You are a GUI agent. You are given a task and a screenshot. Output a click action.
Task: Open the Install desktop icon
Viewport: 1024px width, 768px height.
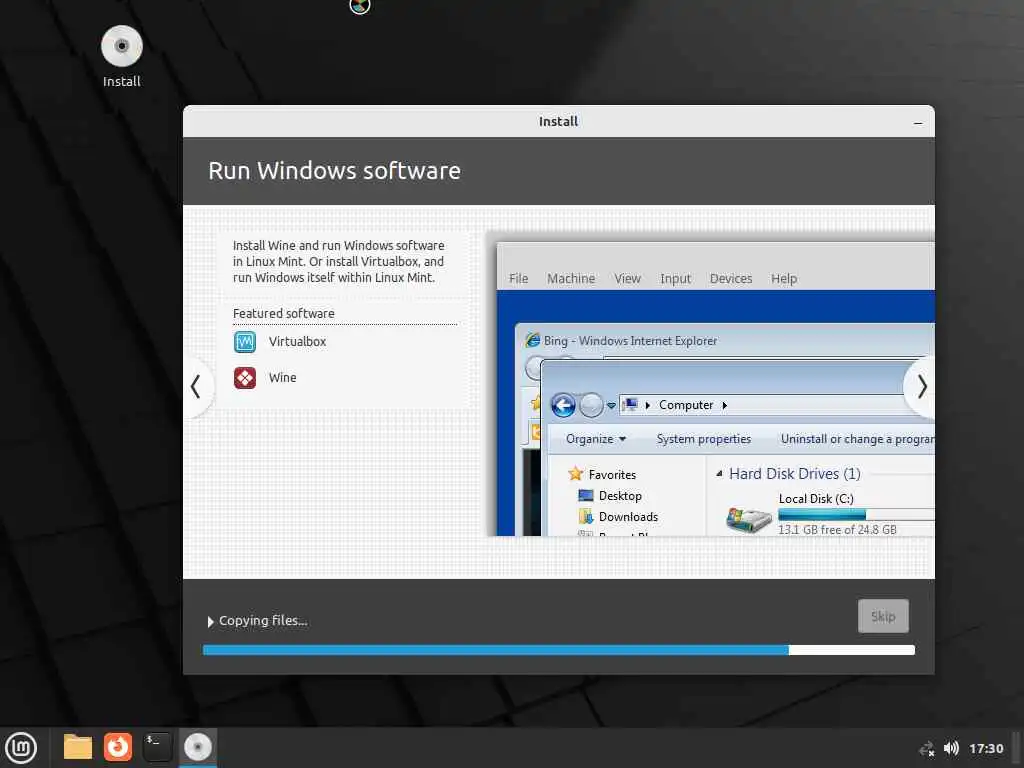click(121, 56)
